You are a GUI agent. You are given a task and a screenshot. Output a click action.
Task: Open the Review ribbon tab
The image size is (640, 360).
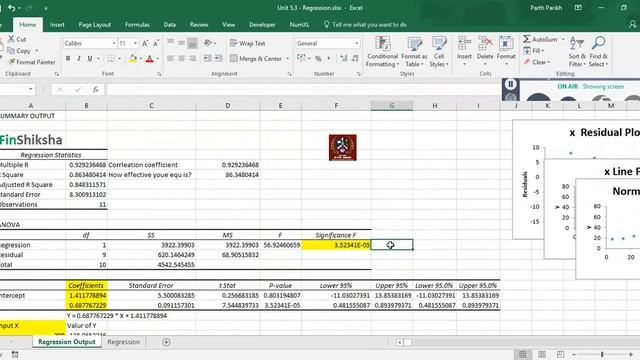[x=199, y=24]
